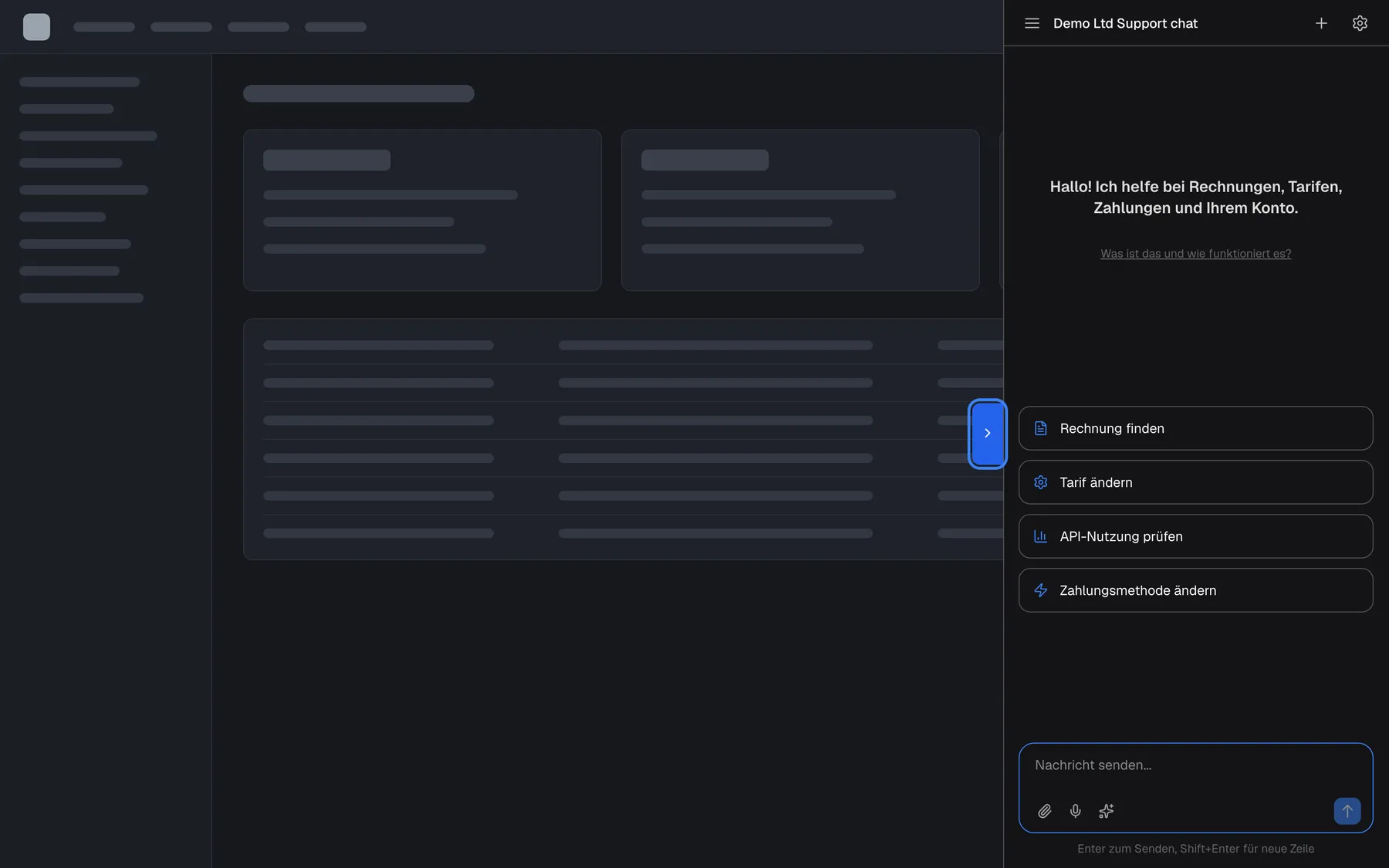The image size is (1389, 868).
Task: Select the Tarif ändern suggestion
Action: [1195, 482]
